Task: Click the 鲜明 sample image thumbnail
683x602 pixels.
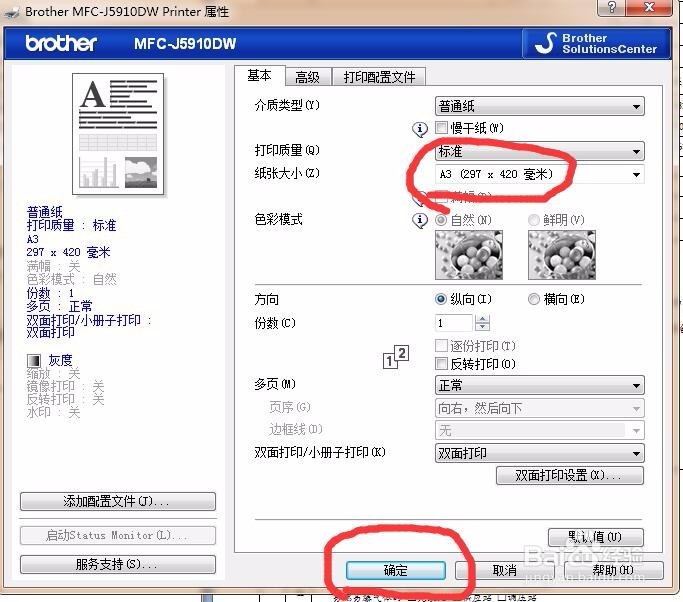Action: click(x=562, y=255)
